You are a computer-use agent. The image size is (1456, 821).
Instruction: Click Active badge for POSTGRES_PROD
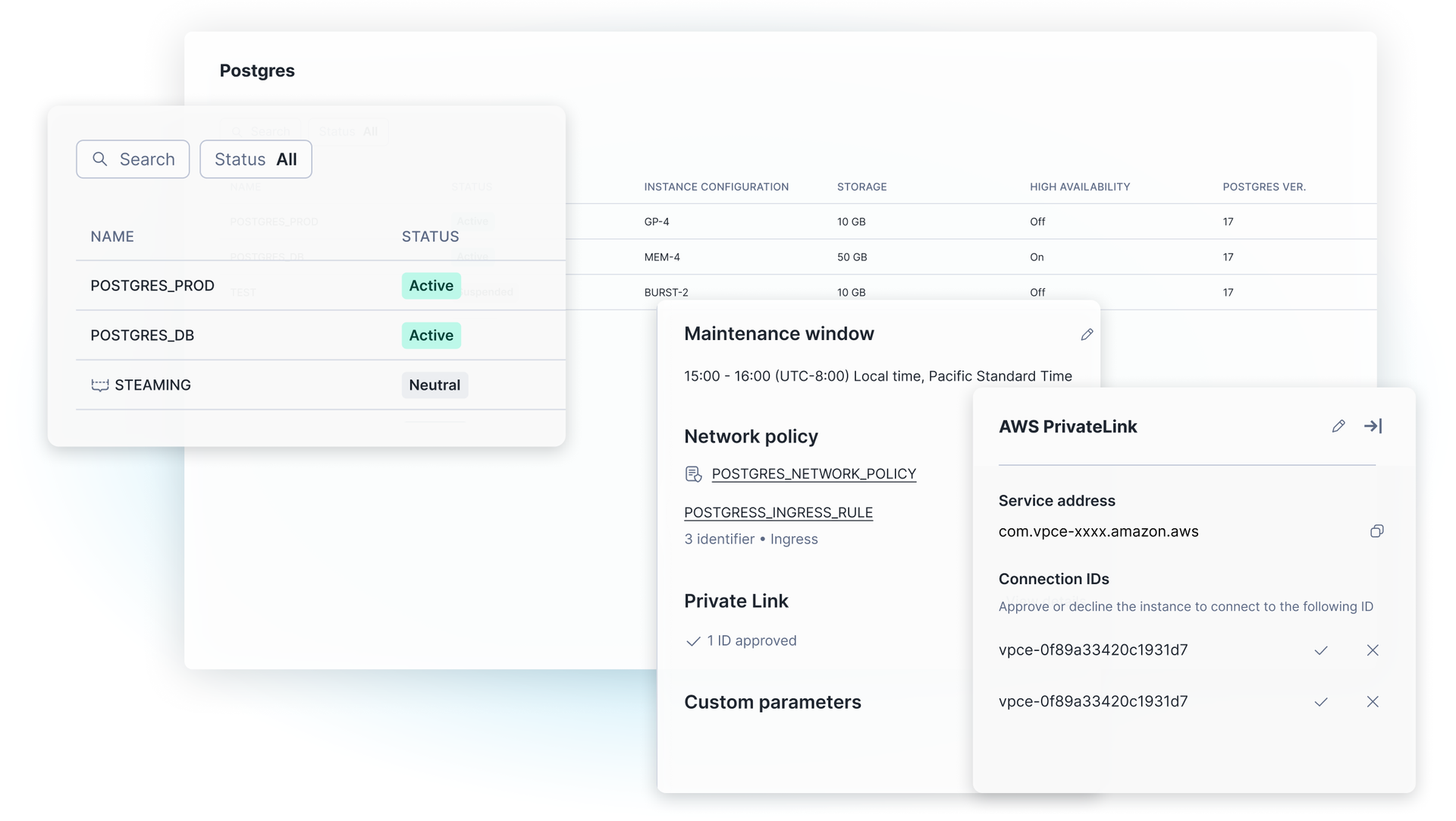pyautogui.click(x=431, y=286)
